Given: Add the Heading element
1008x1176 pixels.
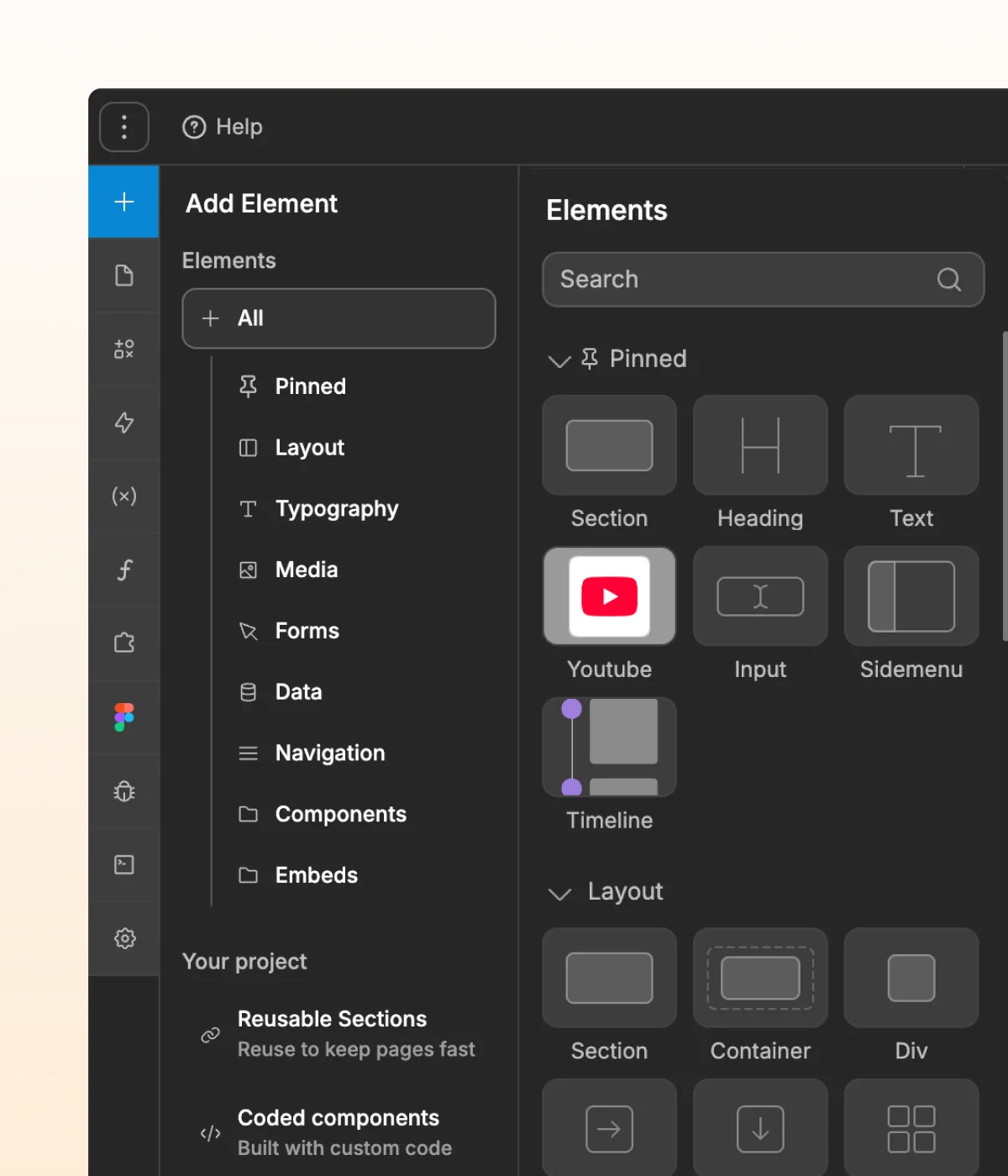Looking at the screenshot, I should tap(760, 445).
